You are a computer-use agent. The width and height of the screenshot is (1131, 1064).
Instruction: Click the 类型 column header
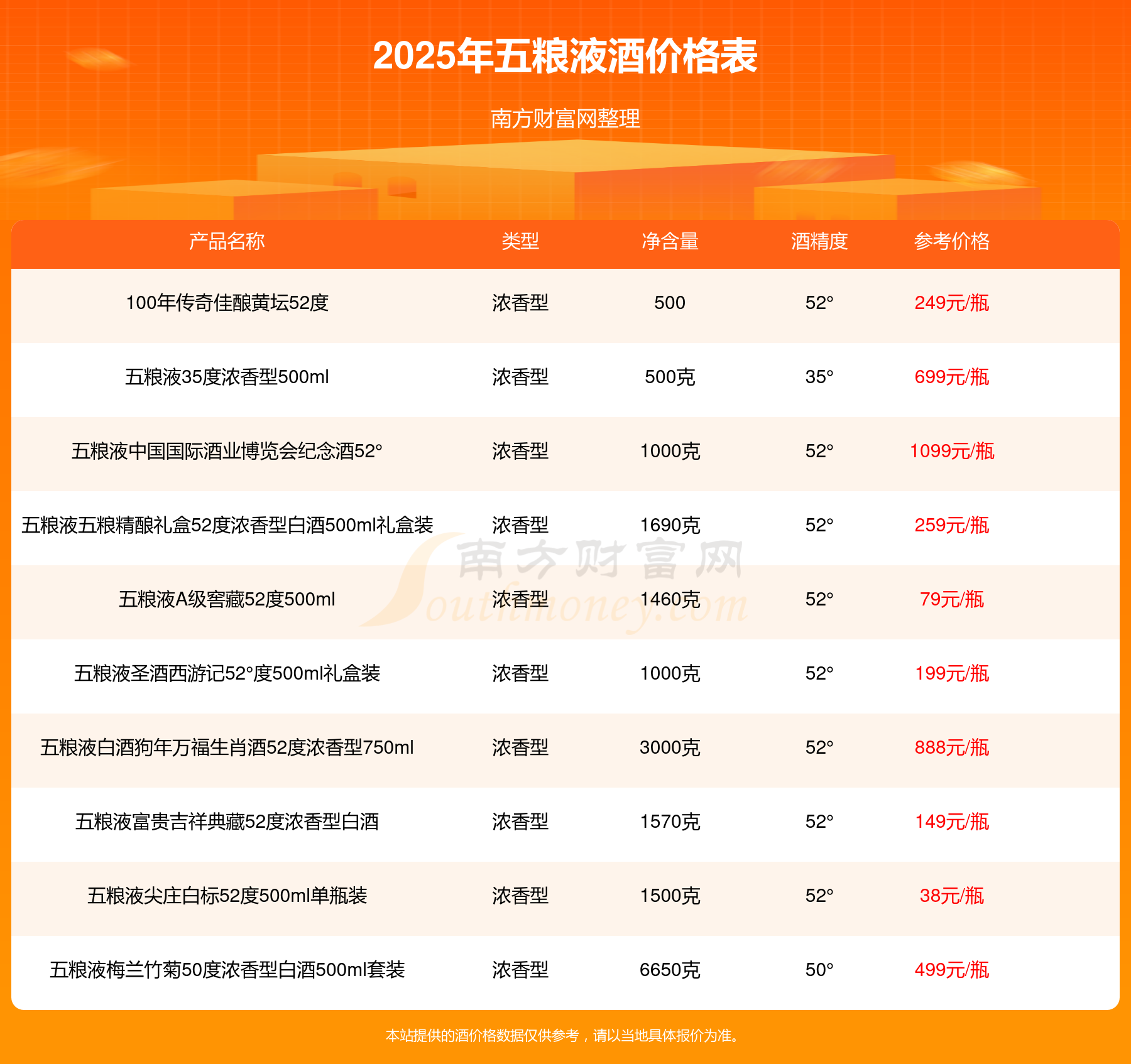520,241
